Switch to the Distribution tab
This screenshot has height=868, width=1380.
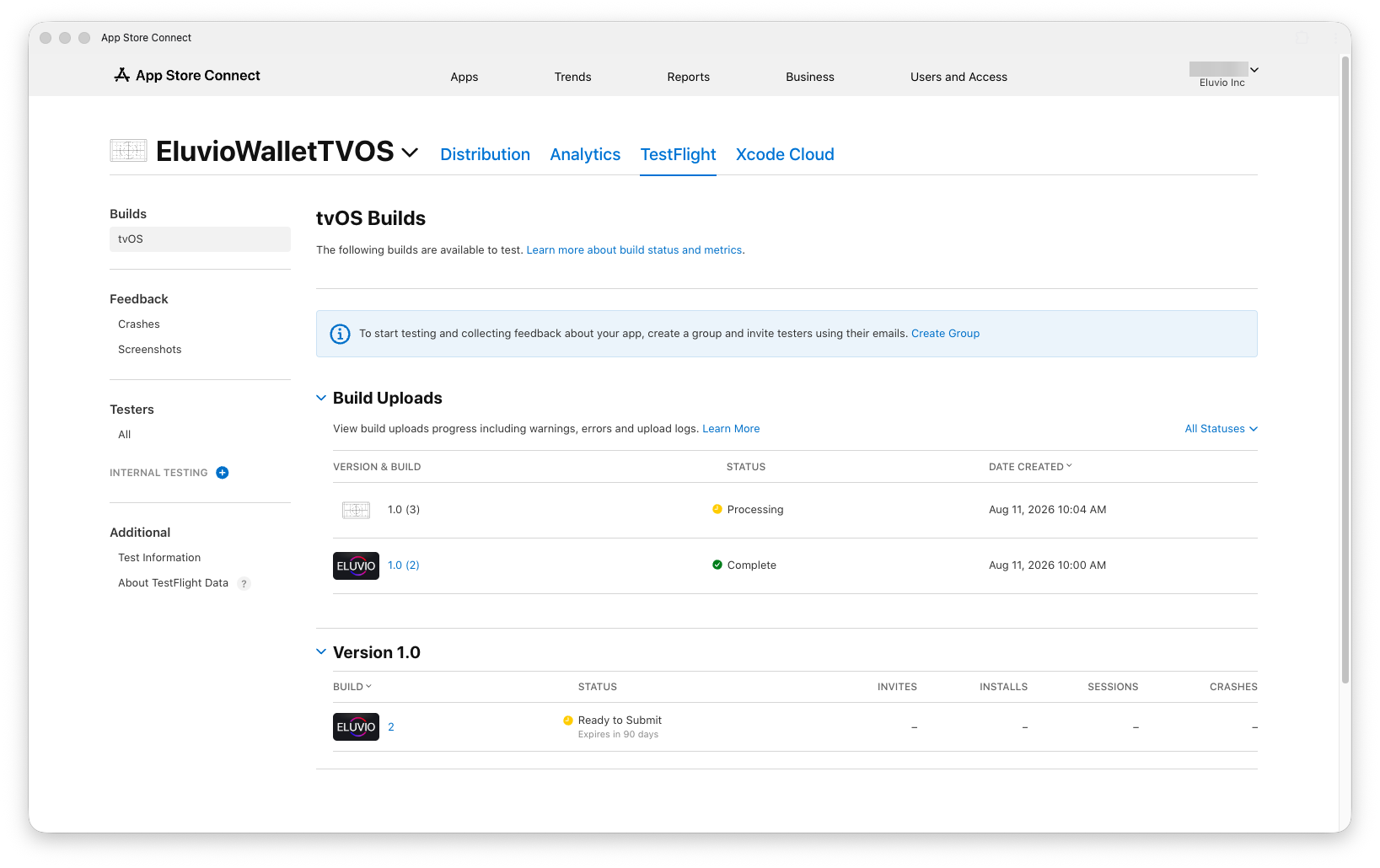tap(486, 154)
